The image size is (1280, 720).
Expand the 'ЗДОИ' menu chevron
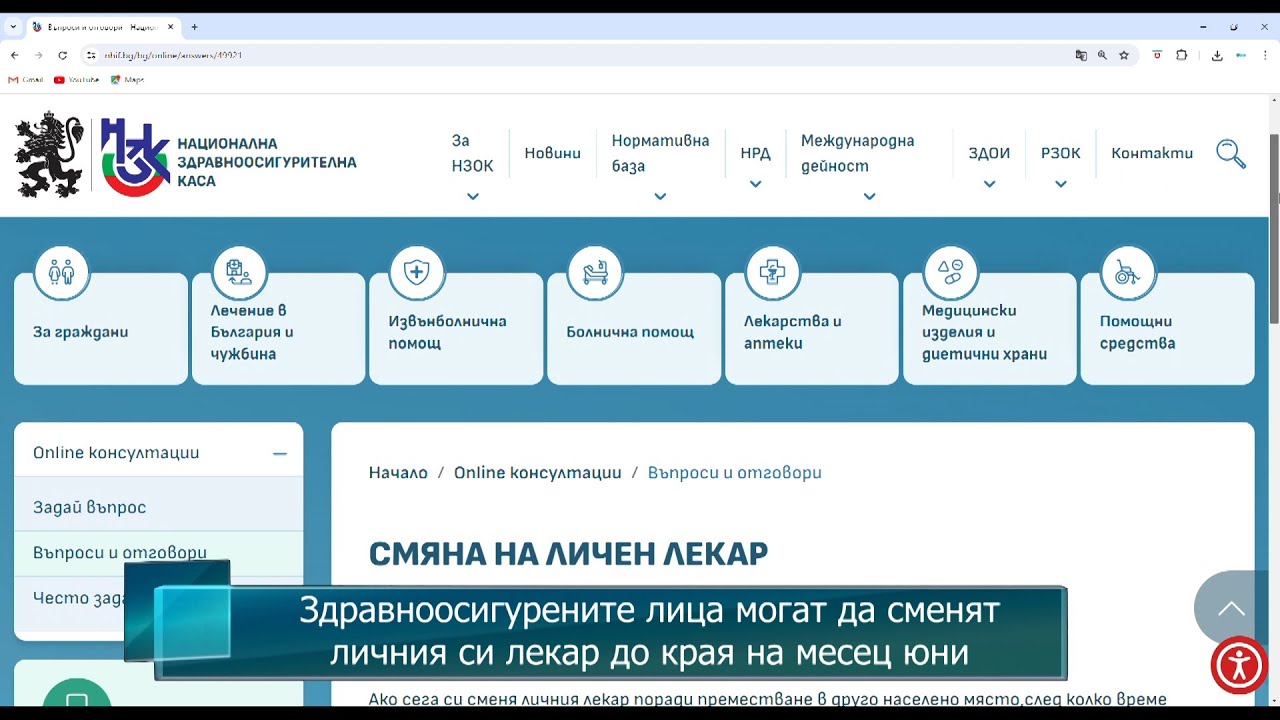(x=989, y=183)
